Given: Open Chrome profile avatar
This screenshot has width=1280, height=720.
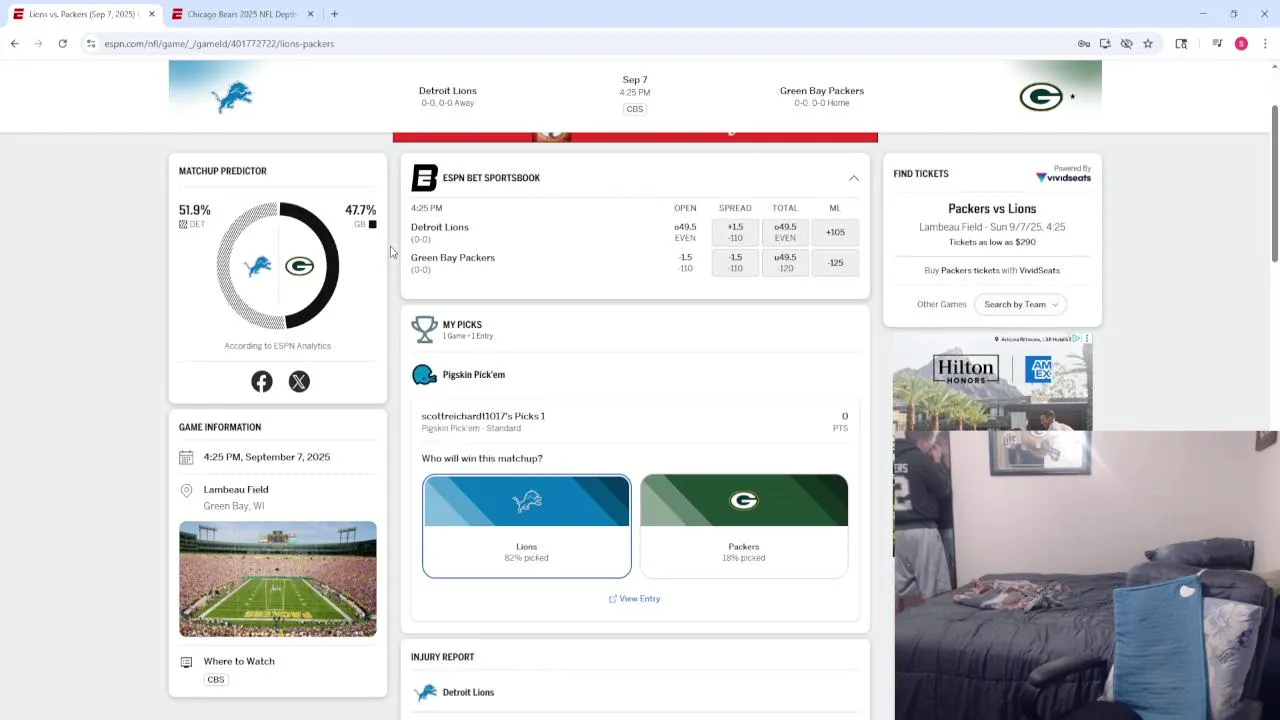Looking at the screenshot, I should pos(1241,43).
